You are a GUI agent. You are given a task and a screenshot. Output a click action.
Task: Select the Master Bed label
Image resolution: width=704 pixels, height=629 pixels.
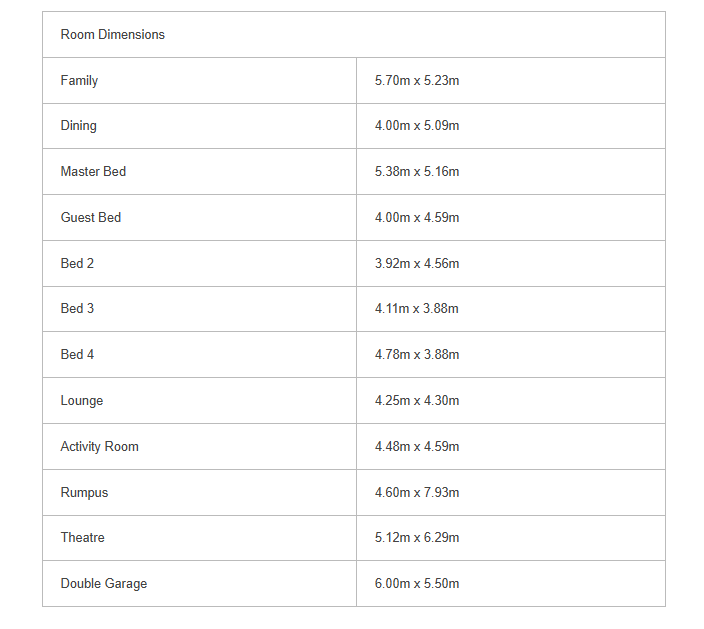click(x=93, y=172)
